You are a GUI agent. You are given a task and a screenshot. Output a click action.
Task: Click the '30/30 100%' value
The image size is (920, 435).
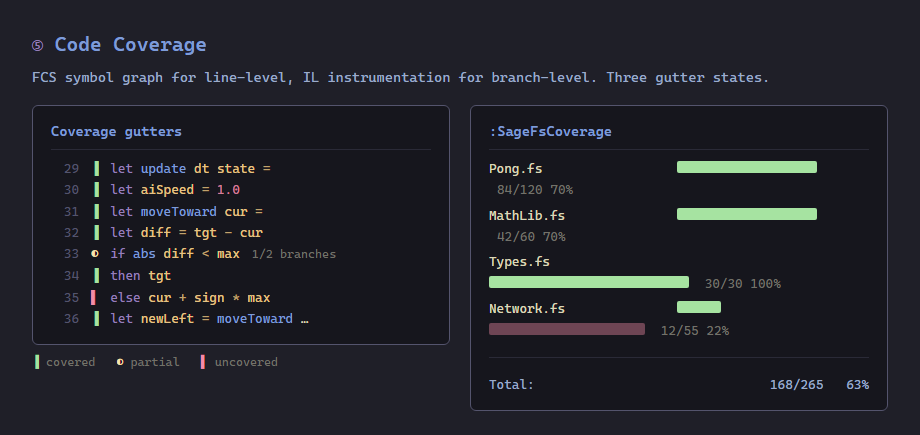(x=743, y=284)
